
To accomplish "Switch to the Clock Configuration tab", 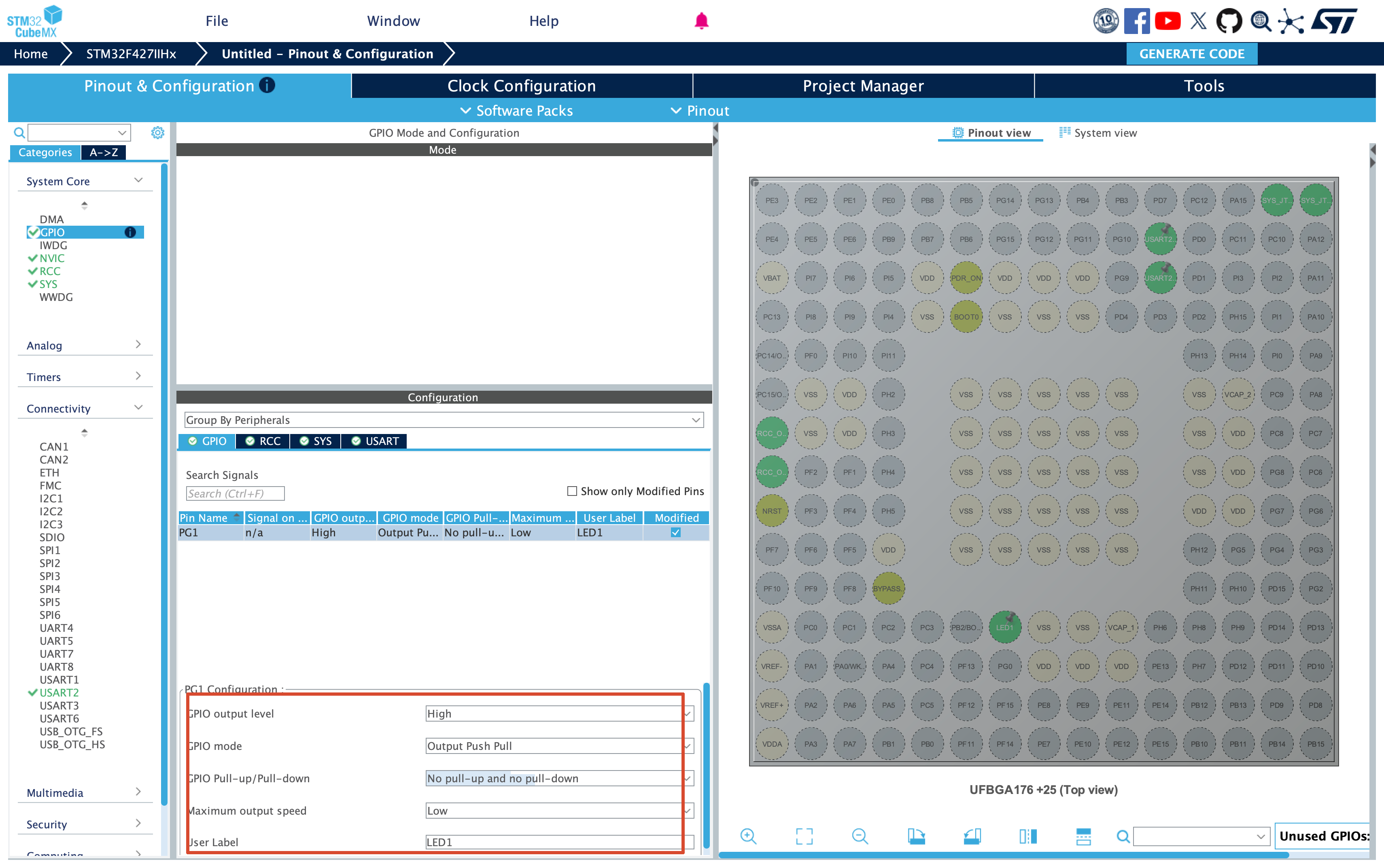I will point(522,85).
